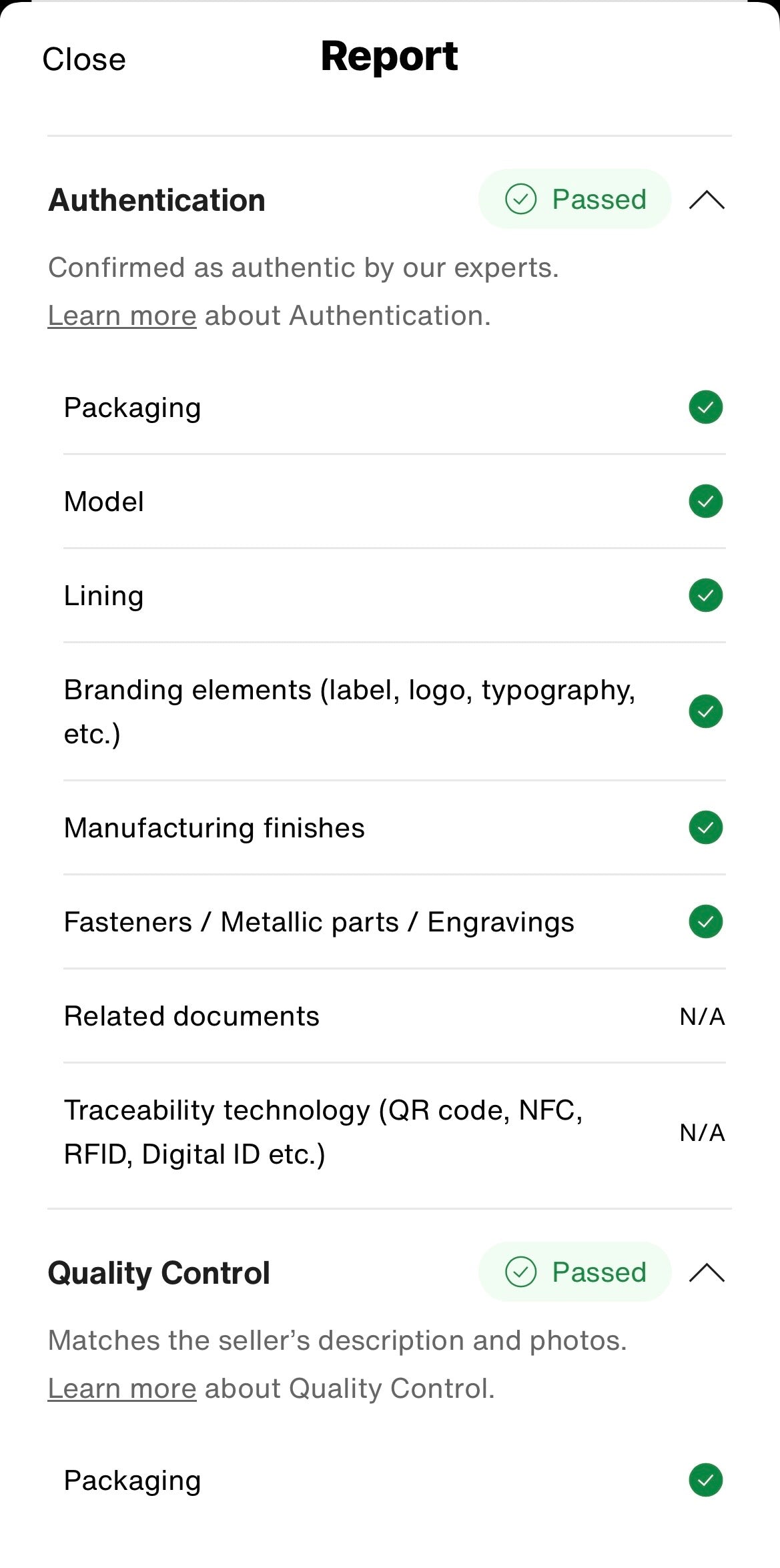The width and height of the screenshot is (780, 1568).
Task: Open Learn more about Quality Control link
Action: coord(122,1389)
